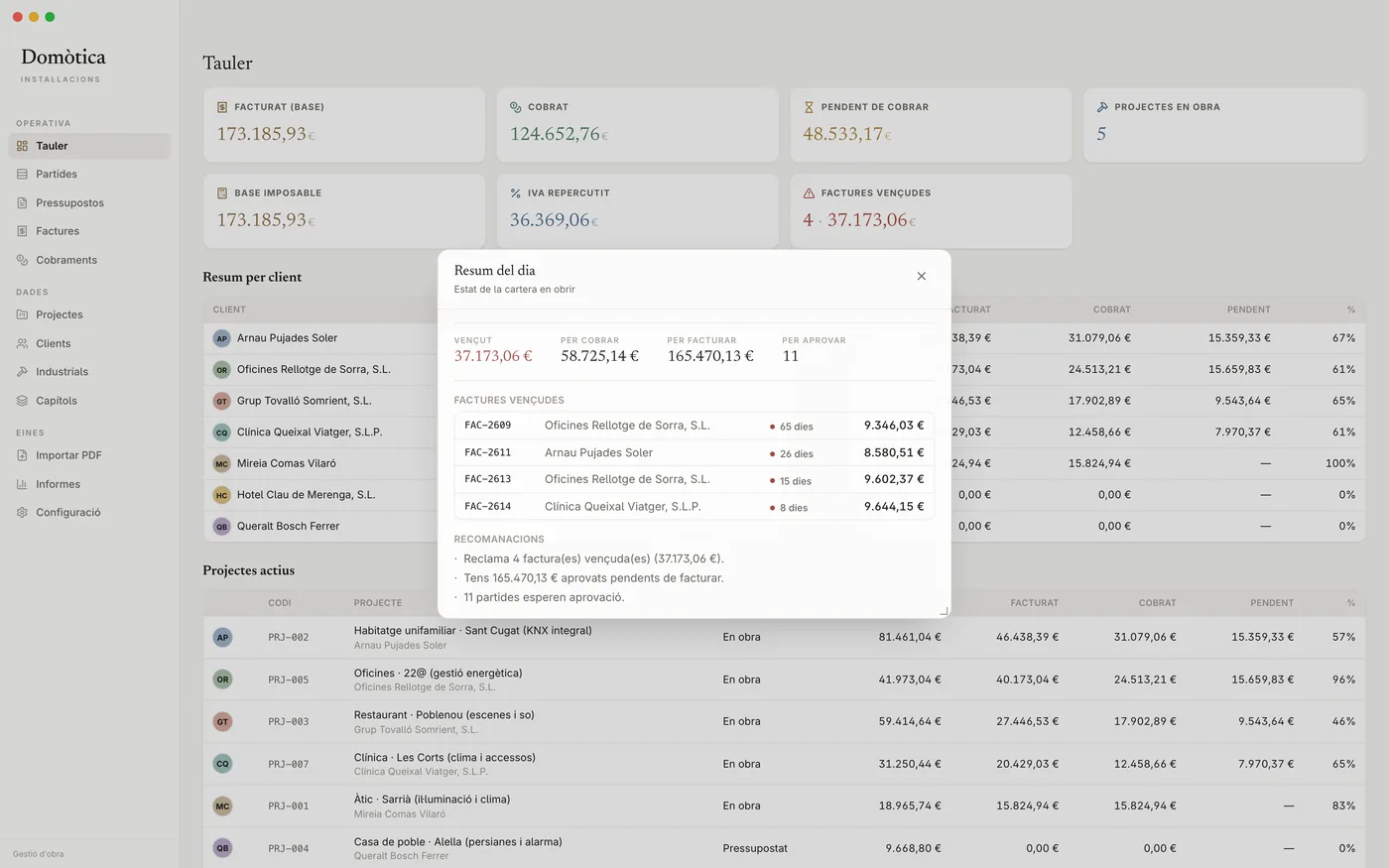Image resolution: width=1389 pixels, height=868 pixels.
Task: Click the Factures icon in sidebar
Action: point(22,231)
